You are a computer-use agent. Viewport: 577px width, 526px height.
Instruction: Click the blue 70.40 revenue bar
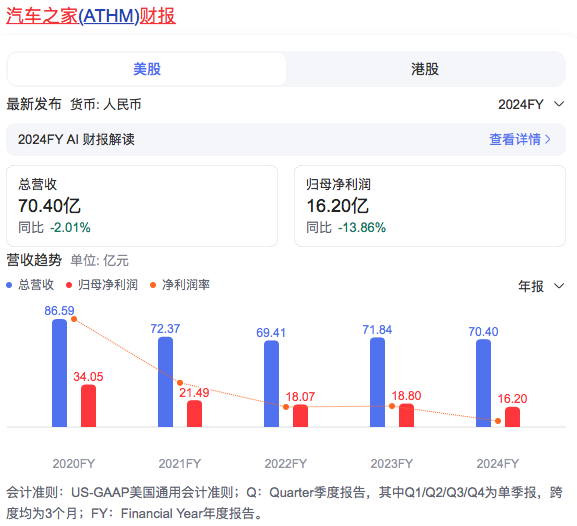484,383
